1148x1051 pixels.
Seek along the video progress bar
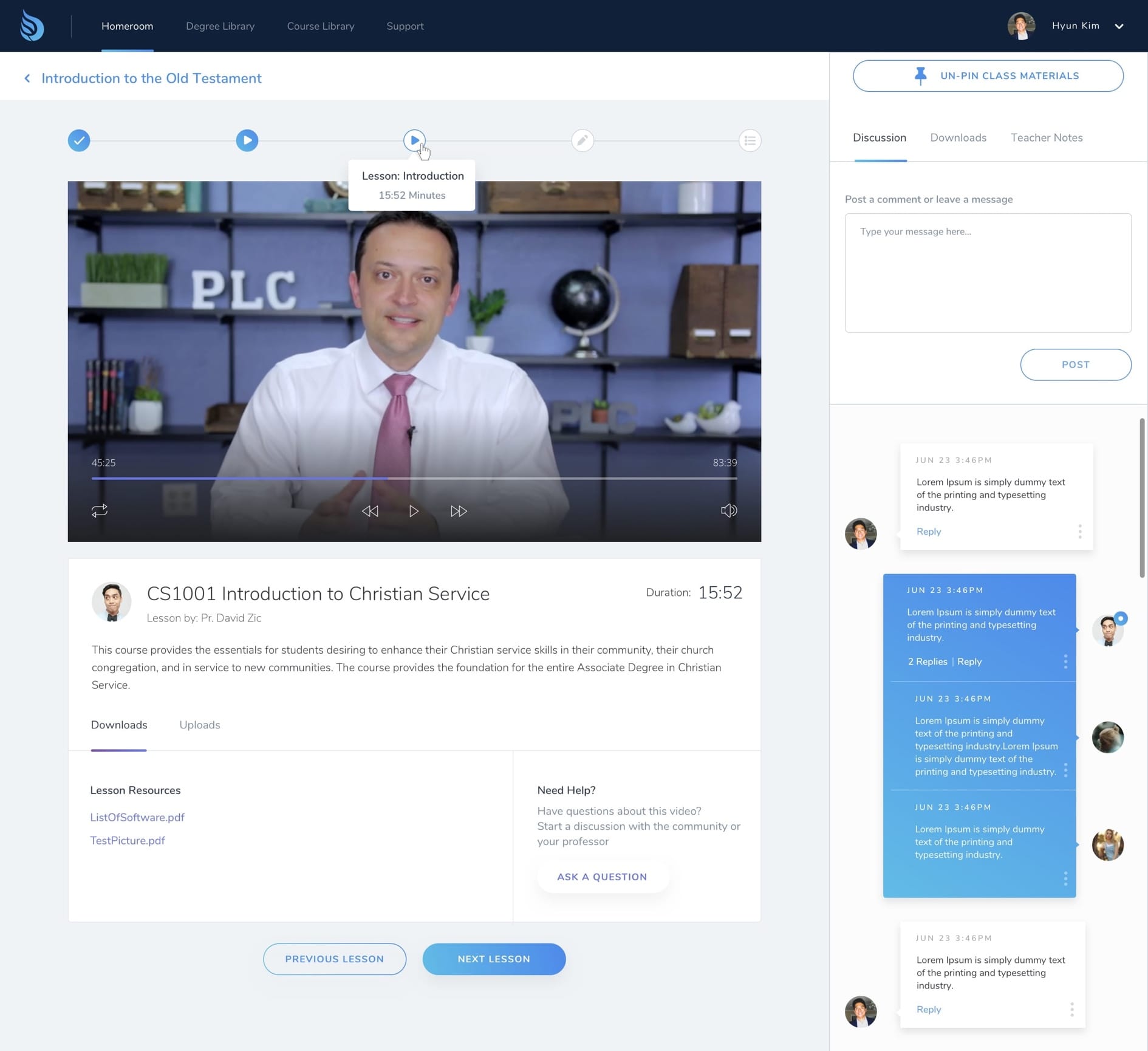tap(414, 478)
